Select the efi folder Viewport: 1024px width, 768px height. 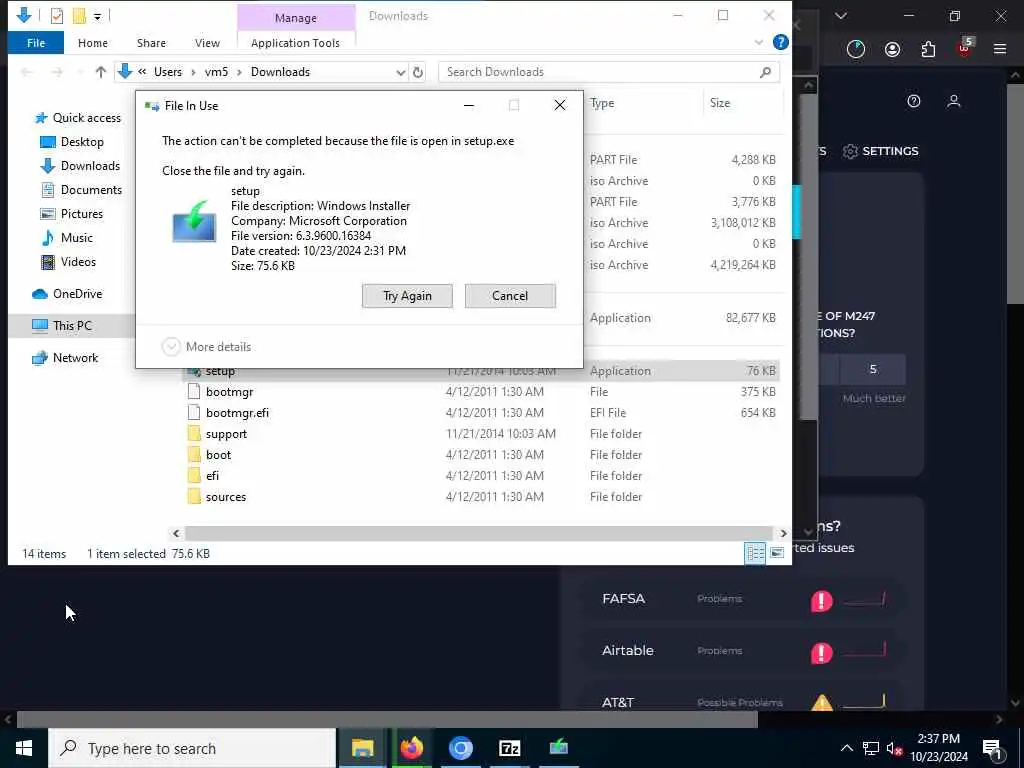212,475
